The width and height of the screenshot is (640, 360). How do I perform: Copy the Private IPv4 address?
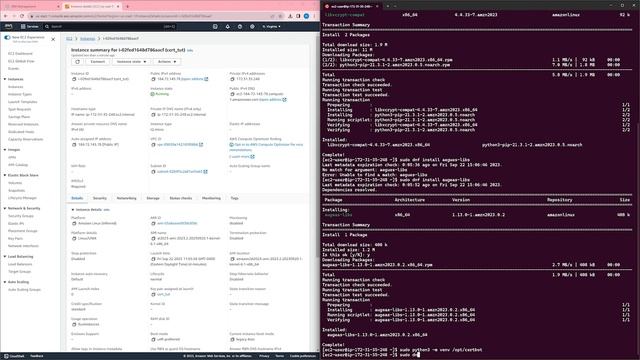[x=232, y=79]
